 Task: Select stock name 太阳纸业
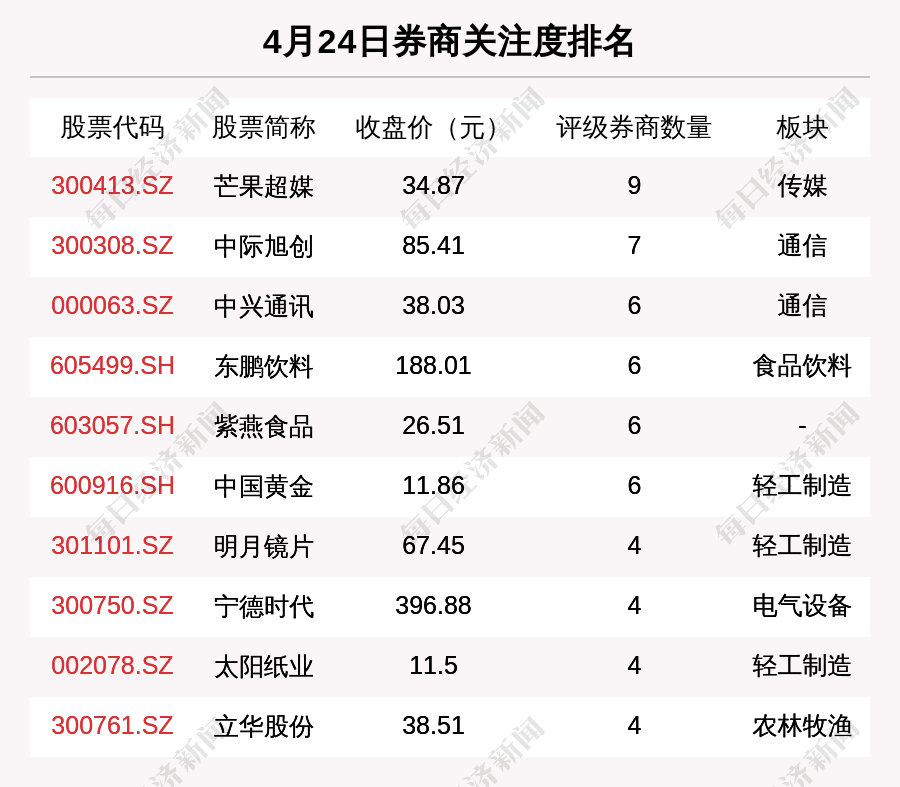pyautogui.click(x=263, y=666)
